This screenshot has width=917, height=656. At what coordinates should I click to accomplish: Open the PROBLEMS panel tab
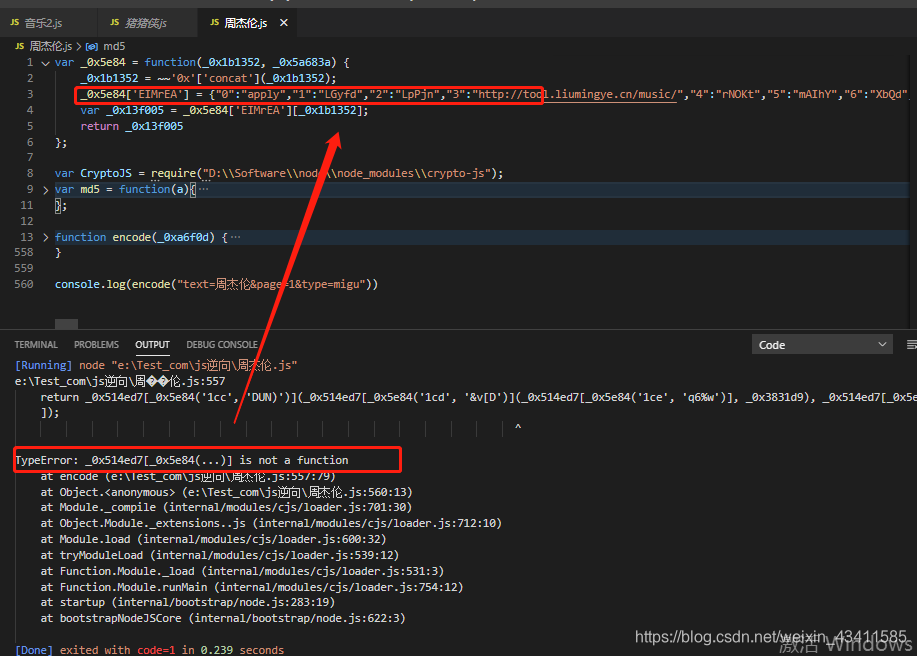tap(96, 345)
